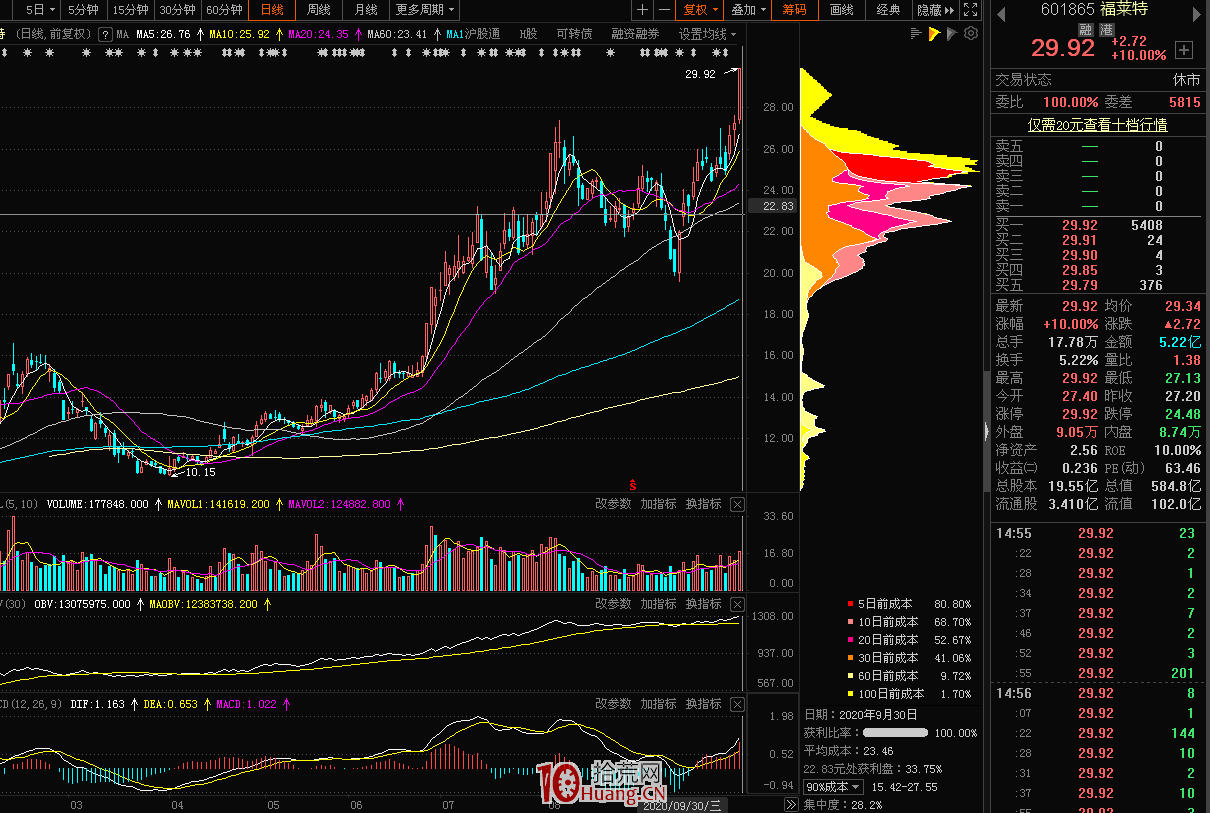1210x813 pixels.
Task: Toggle the 画线 drawing tools
Action: click(842, 10)
